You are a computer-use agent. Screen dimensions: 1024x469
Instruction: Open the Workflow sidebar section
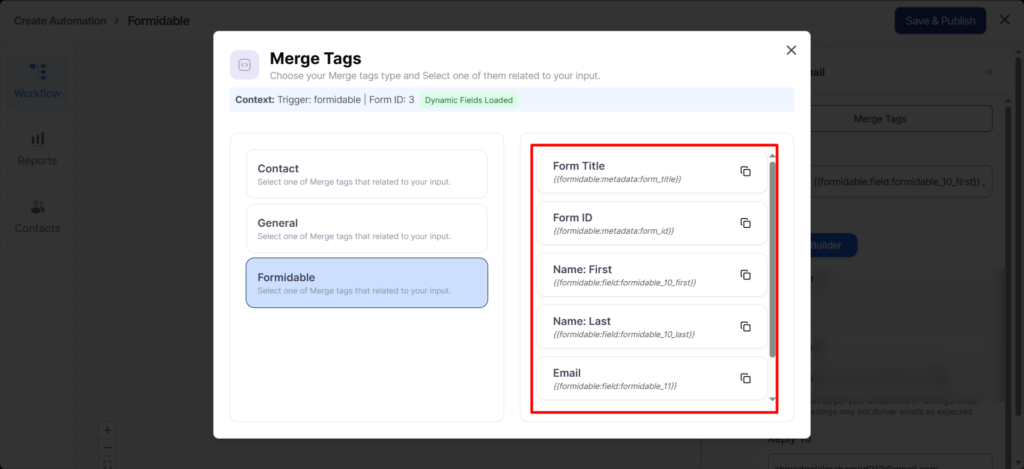pyautogui.click(x=37, y=81)
